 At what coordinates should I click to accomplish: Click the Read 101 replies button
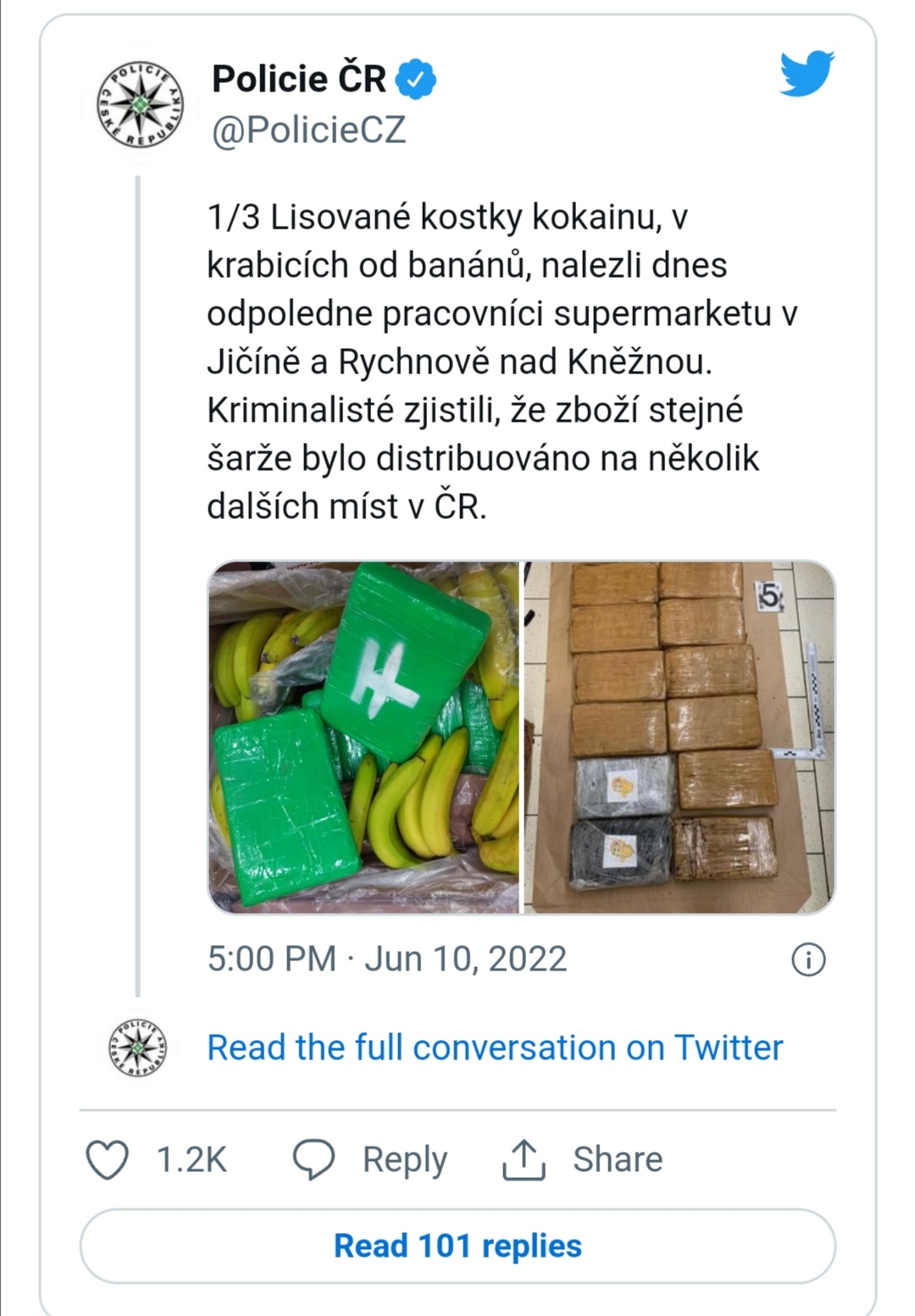pos(457,1246)
